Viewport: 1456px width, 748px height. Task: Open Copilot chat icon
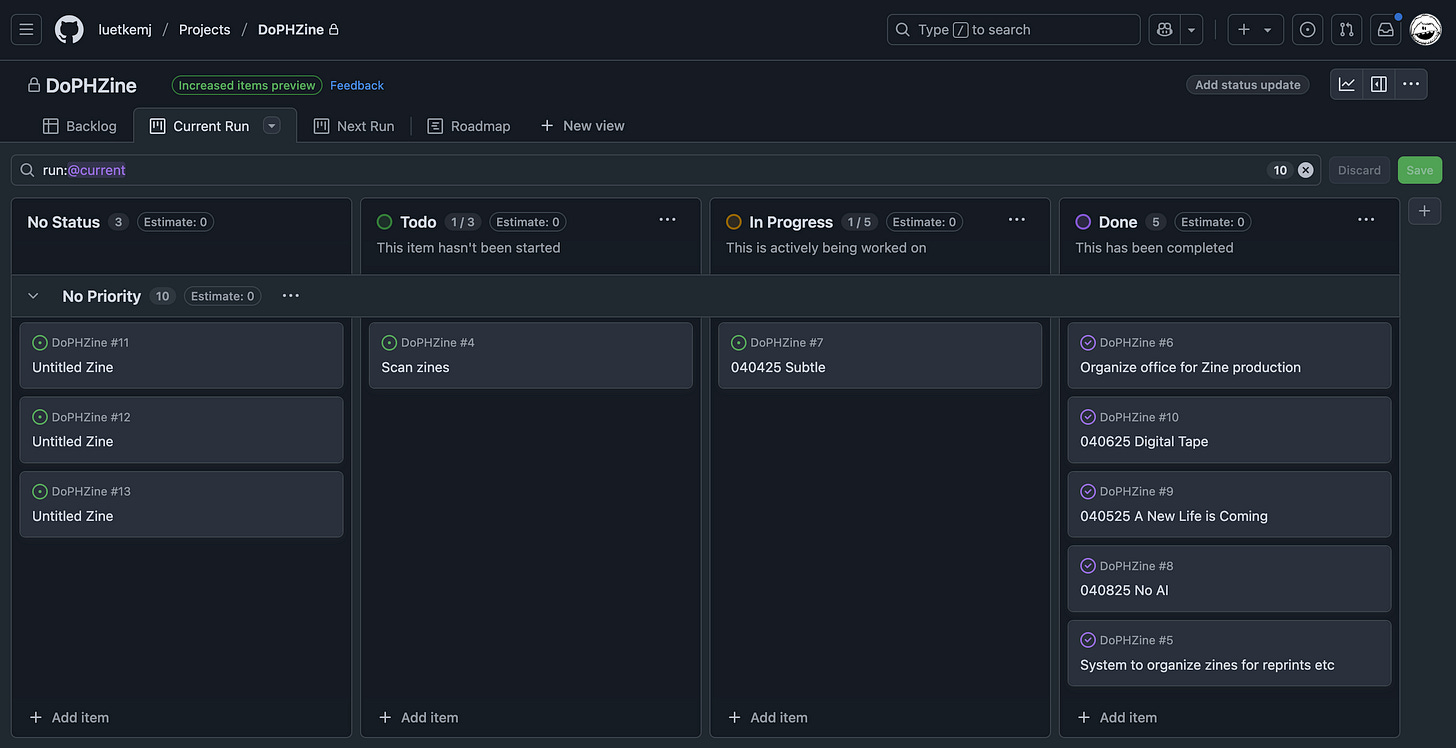tap(1165, 30)
